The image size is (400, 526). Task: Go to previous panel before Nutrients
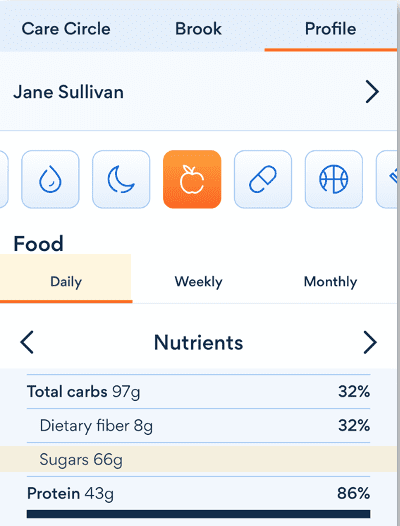point(27,342)
